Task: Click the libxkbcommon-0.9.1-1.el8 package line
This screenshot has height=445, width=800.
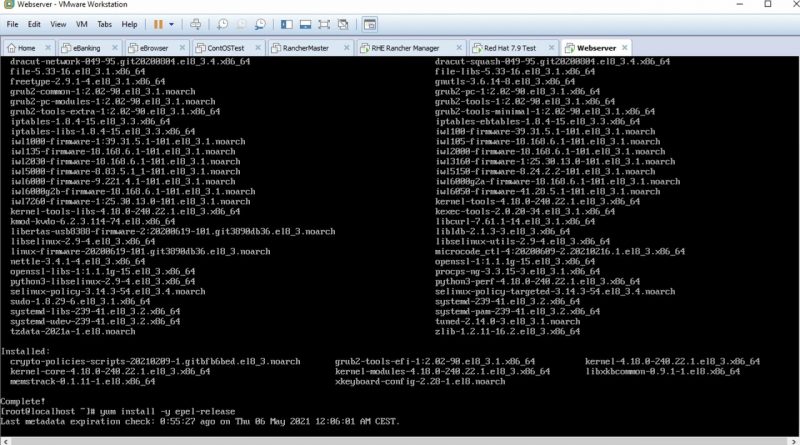Action: click(662, 371)
